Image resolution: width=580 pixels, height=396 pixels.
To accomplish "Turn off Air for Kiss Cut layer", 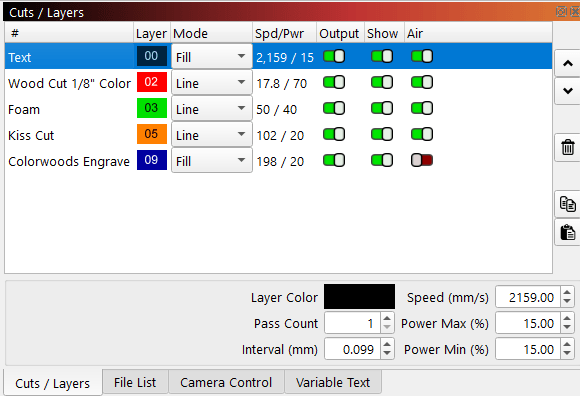I will click(x=422, y=134).
